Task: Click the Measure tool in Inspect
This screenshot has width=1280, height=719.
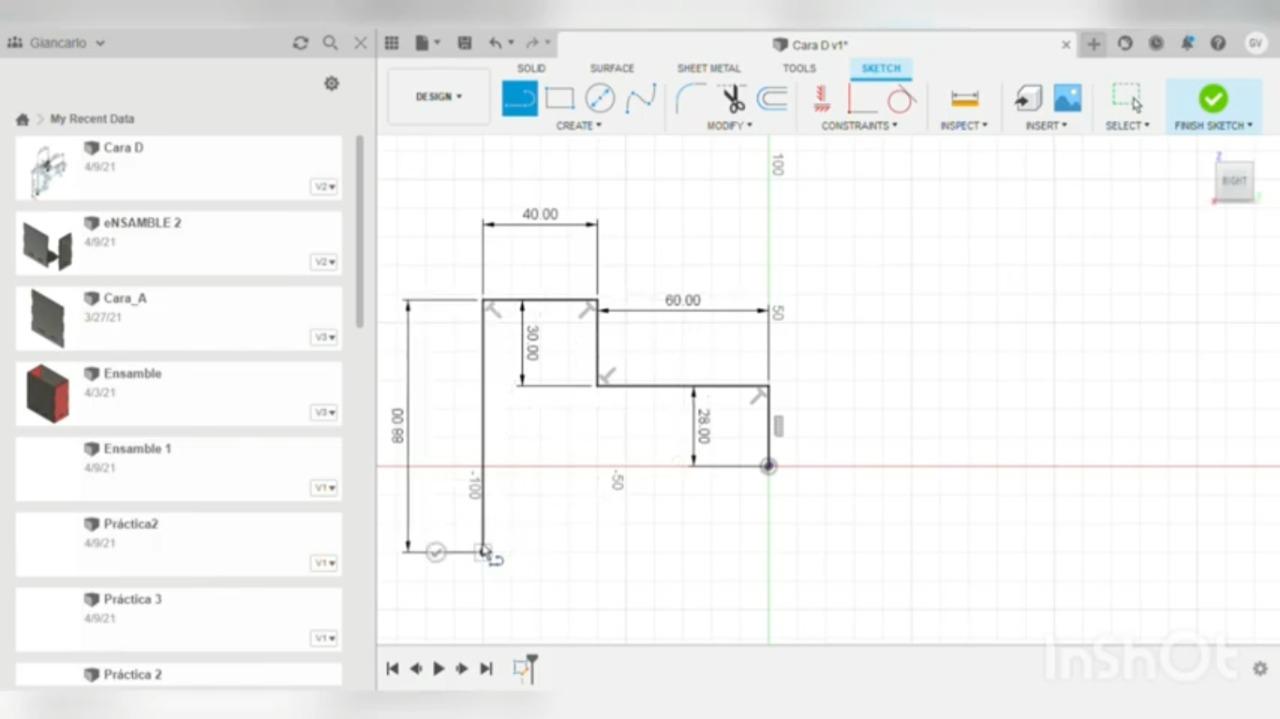Action: (x=964, y=98)
